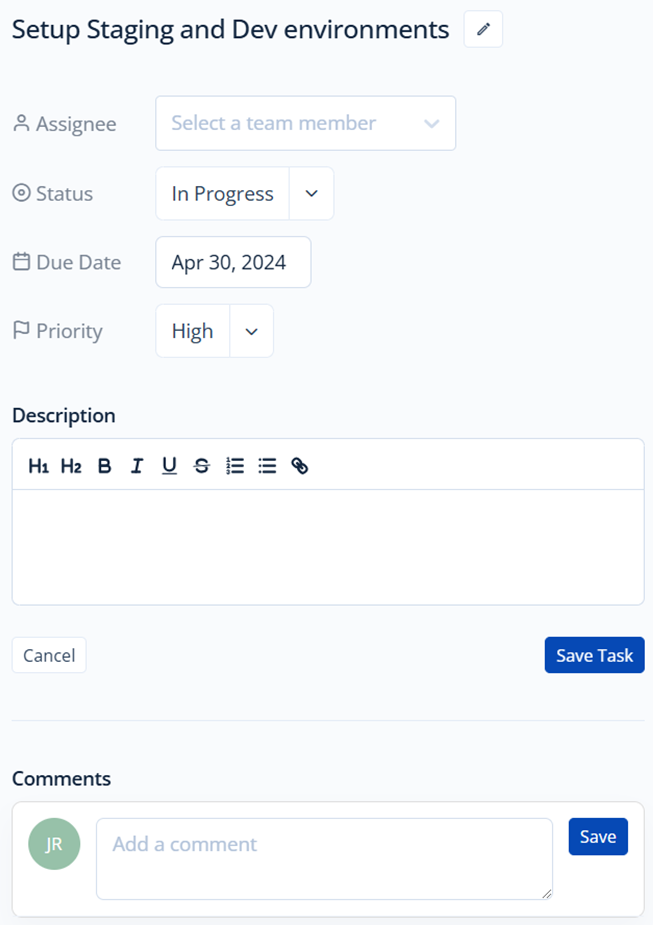Toggle strikethrough formatting in description toolbar

click(202, 466)
